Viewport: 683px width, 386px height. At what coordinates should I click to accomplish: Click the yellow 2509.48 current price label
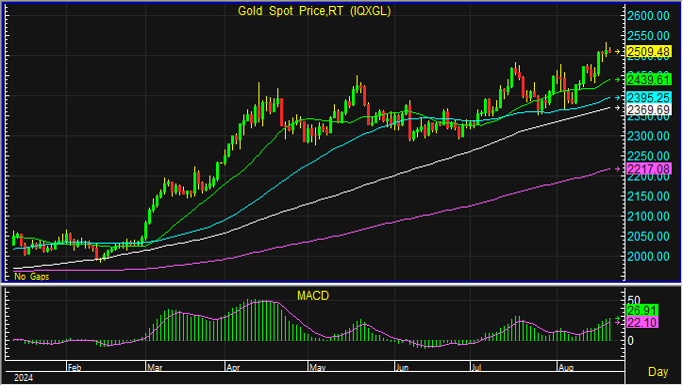coord(648,52)
